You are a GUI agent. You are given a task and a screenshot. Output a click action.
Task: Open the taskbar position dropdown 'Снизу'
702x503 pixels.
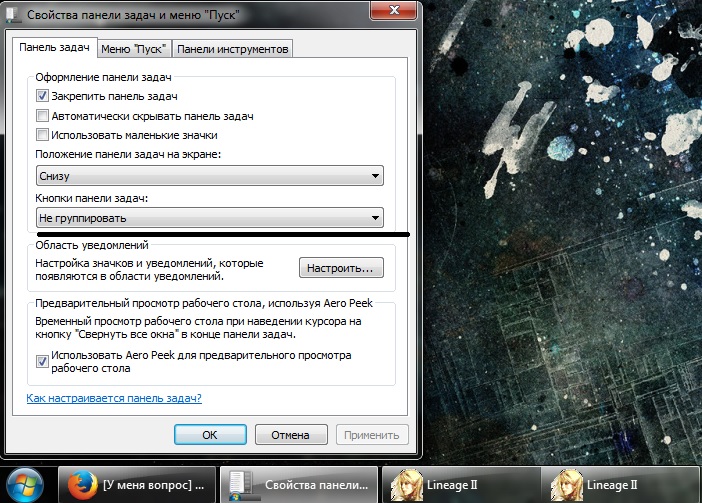click(209, 176)
